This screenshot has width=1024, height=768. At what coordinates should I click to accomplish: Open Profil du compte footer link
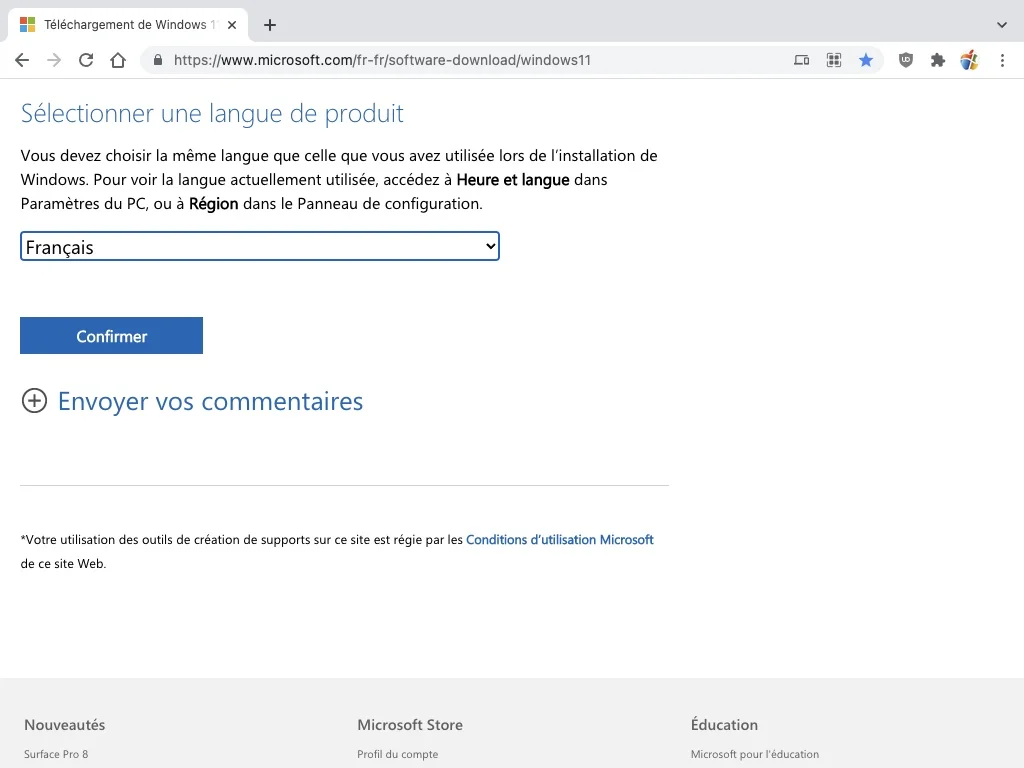pyautogui.click(x=398, y=754)
